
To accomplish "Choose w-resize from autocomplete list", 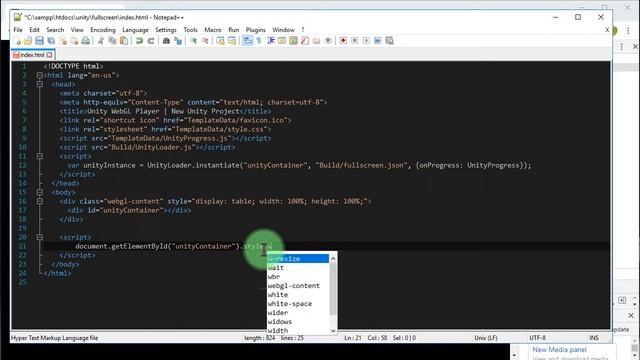I will point(298,259).
